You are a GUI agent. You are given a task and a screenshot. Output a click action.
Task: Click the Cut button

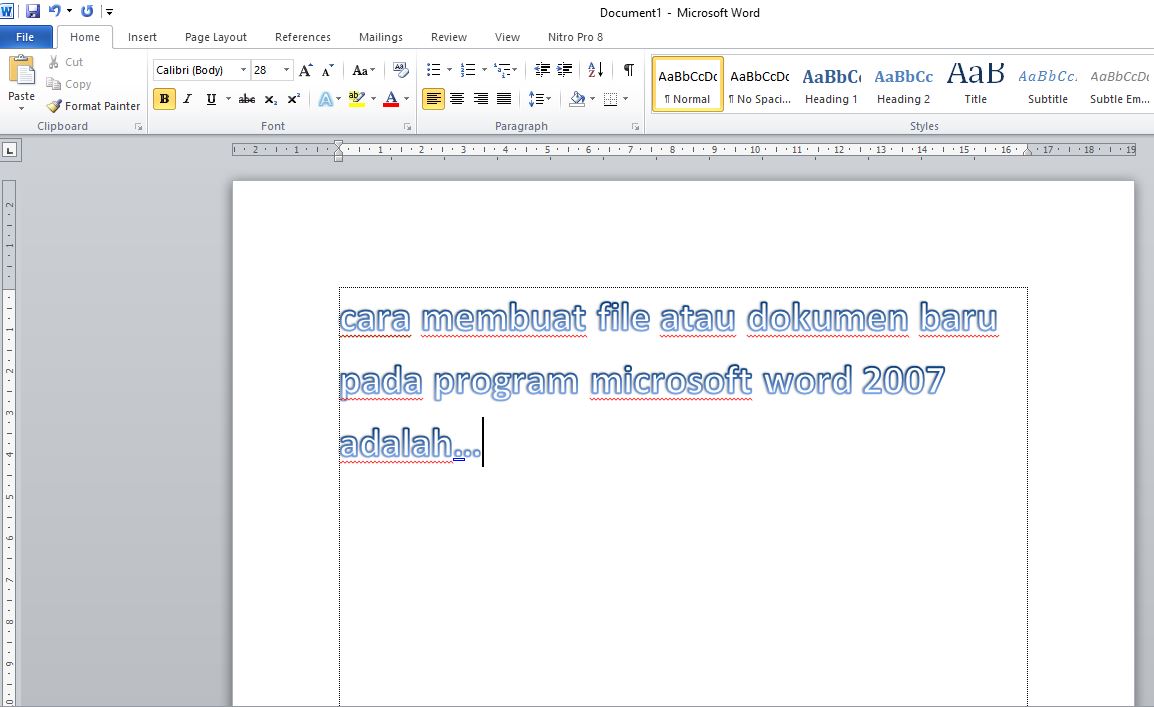[x=66, y=63]
